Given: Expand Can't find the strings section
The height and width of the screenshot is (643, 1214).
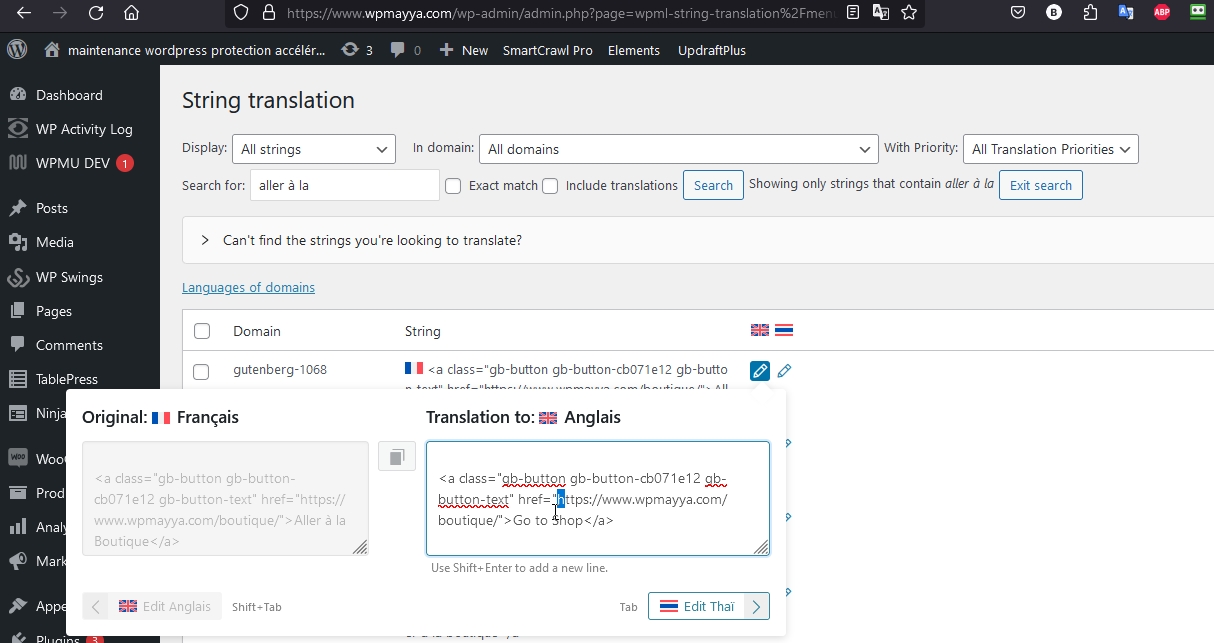Looking at the screenshot, I should click(x=205, y=241).
